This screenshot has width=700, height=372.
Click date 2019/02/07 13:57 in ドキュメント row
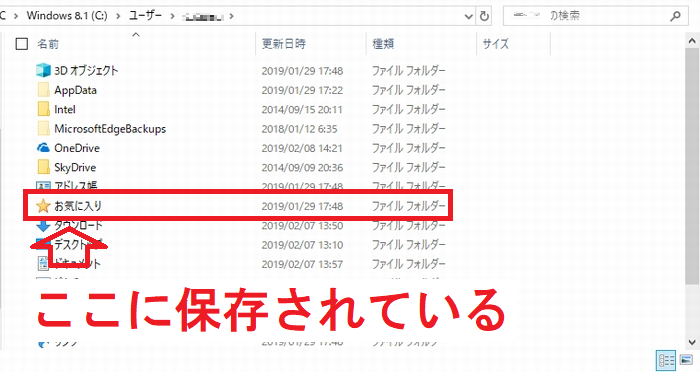tap(302, 264)
